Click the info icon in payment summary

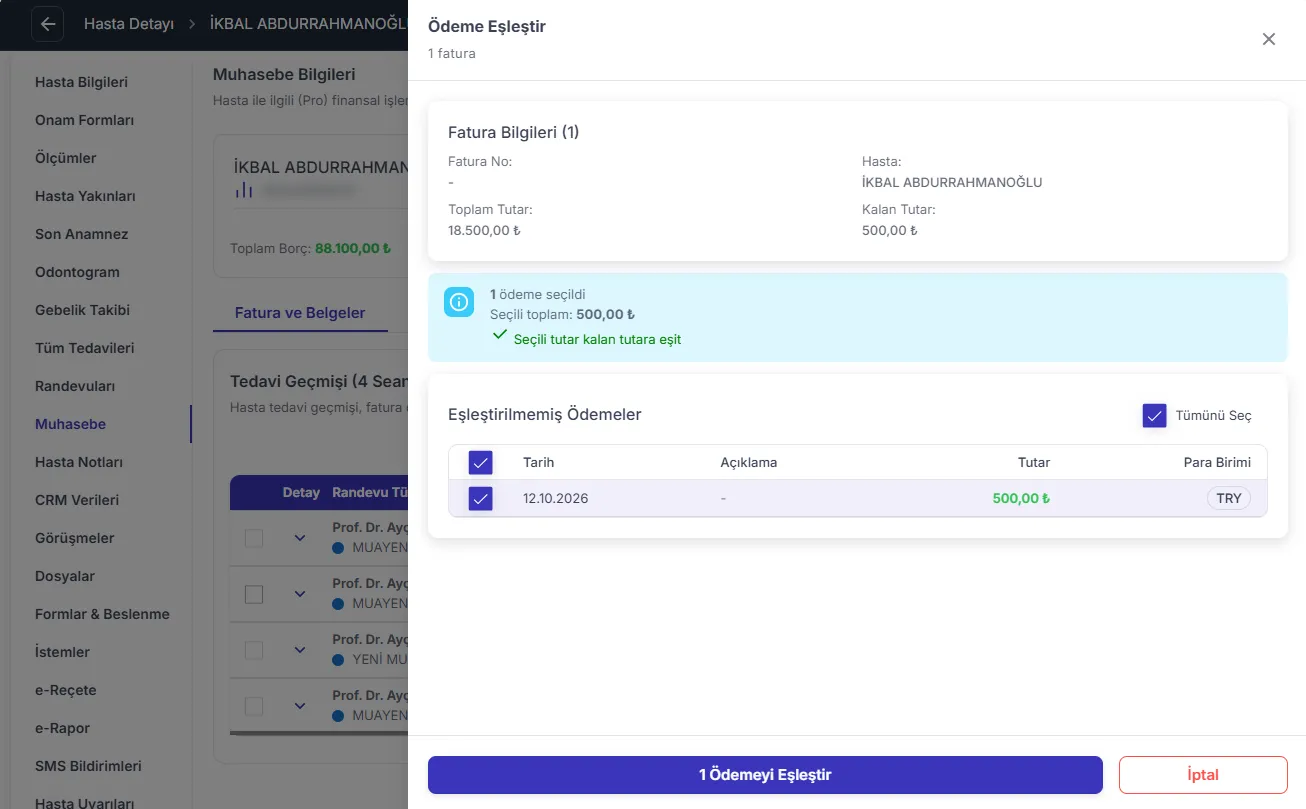(x=459, y=302)
